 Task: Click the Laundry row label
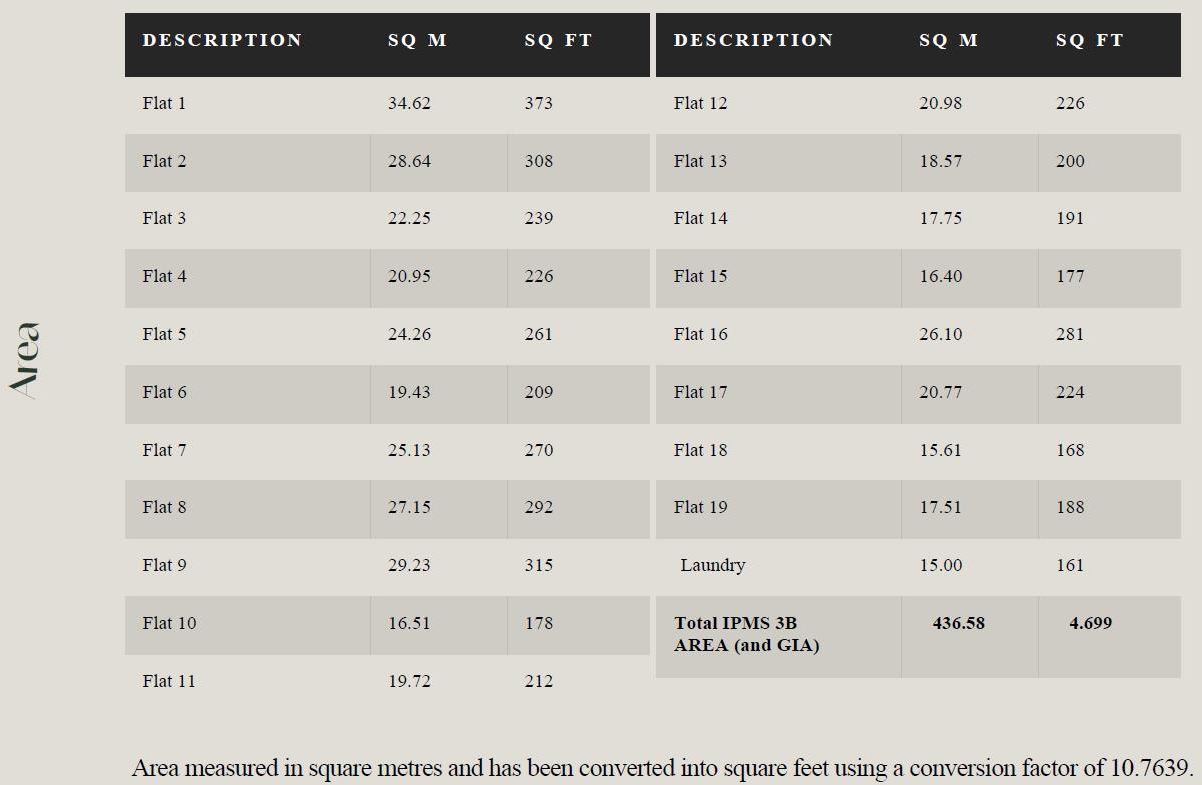[x=713, y=565]
